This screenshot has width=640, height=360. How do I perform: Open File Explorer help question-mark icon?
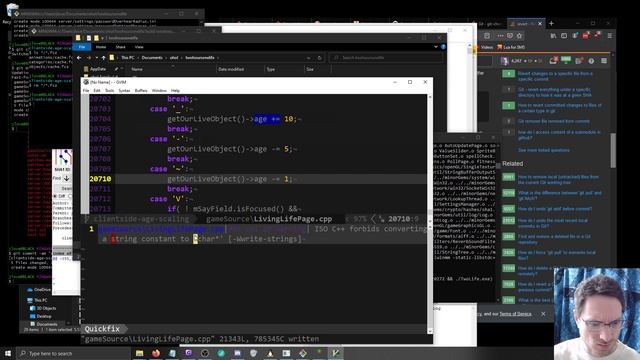(443, 47)
